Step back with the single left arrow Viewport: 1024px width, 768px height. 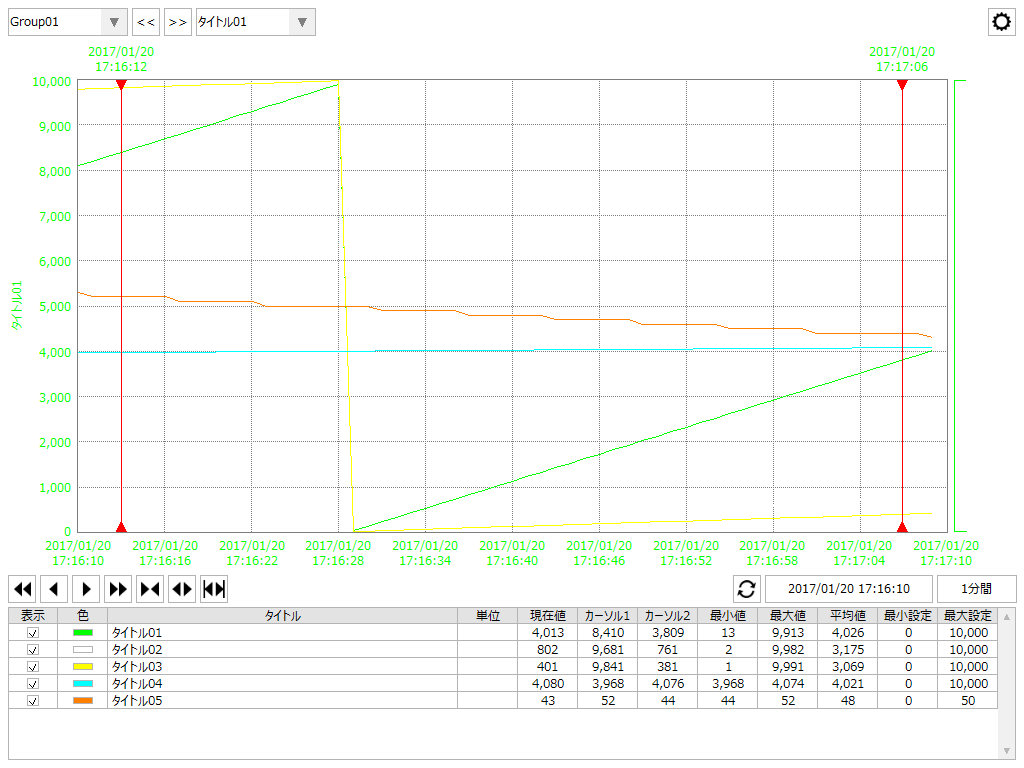tap(54, 589)
